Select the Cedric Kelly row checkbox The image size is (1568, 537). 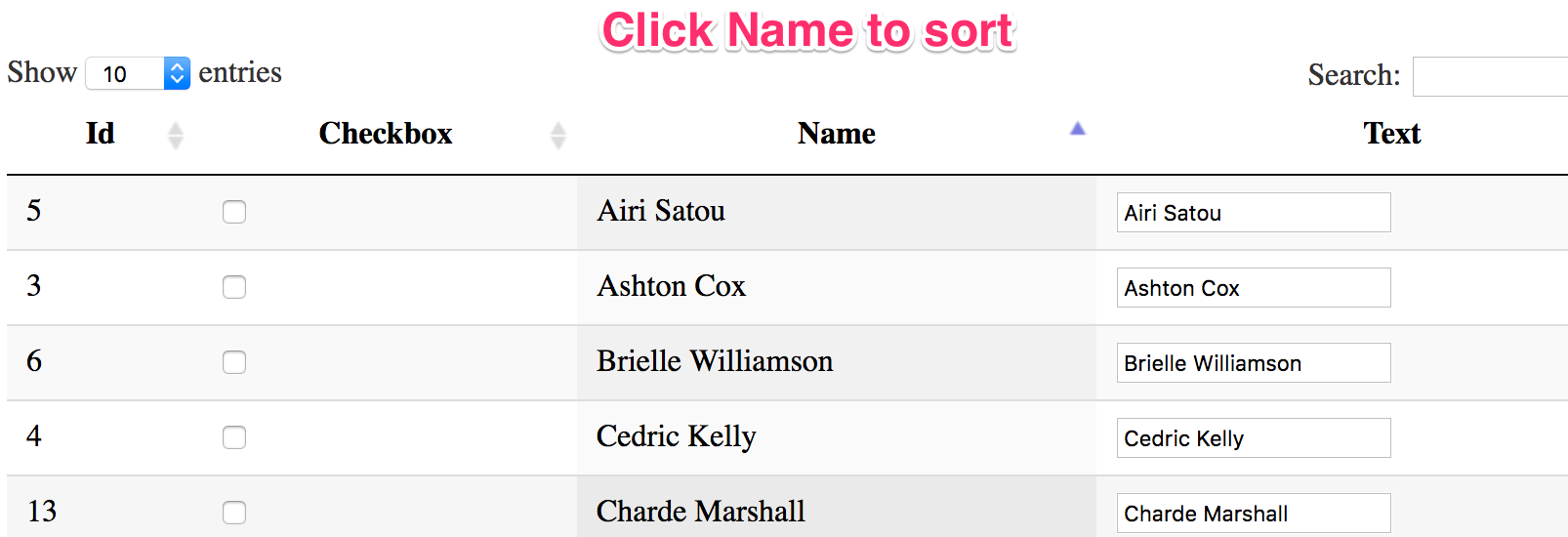point(234,437)
